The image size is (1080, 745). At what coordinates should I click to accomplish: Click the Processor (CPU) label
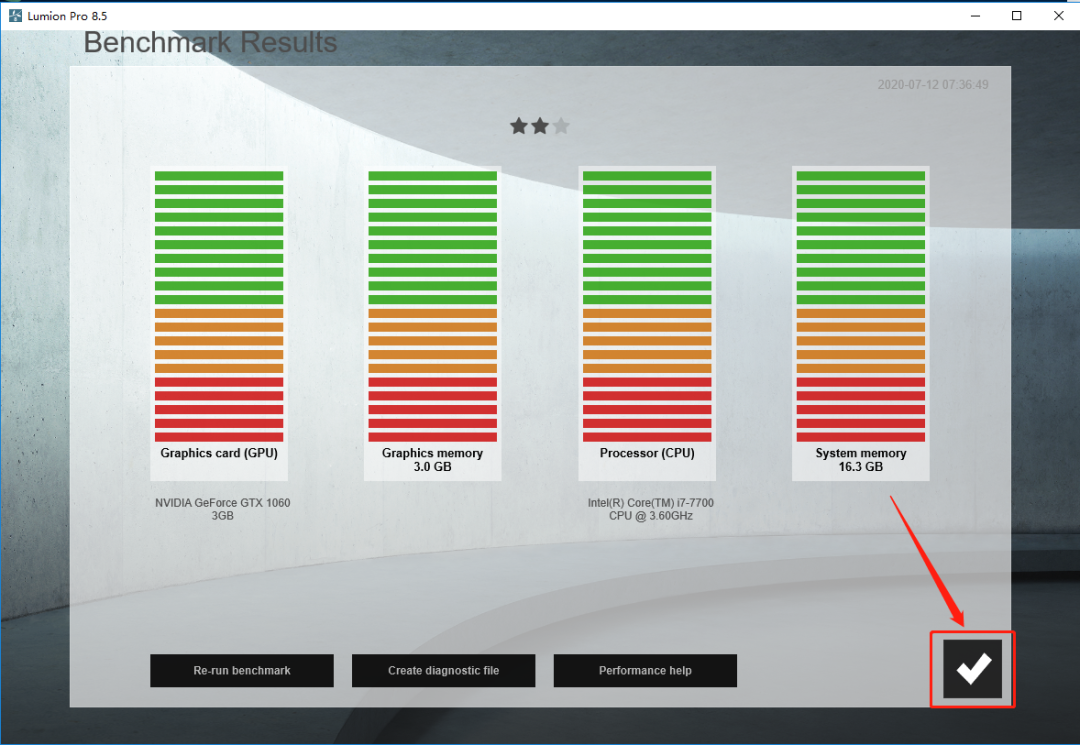647,453
